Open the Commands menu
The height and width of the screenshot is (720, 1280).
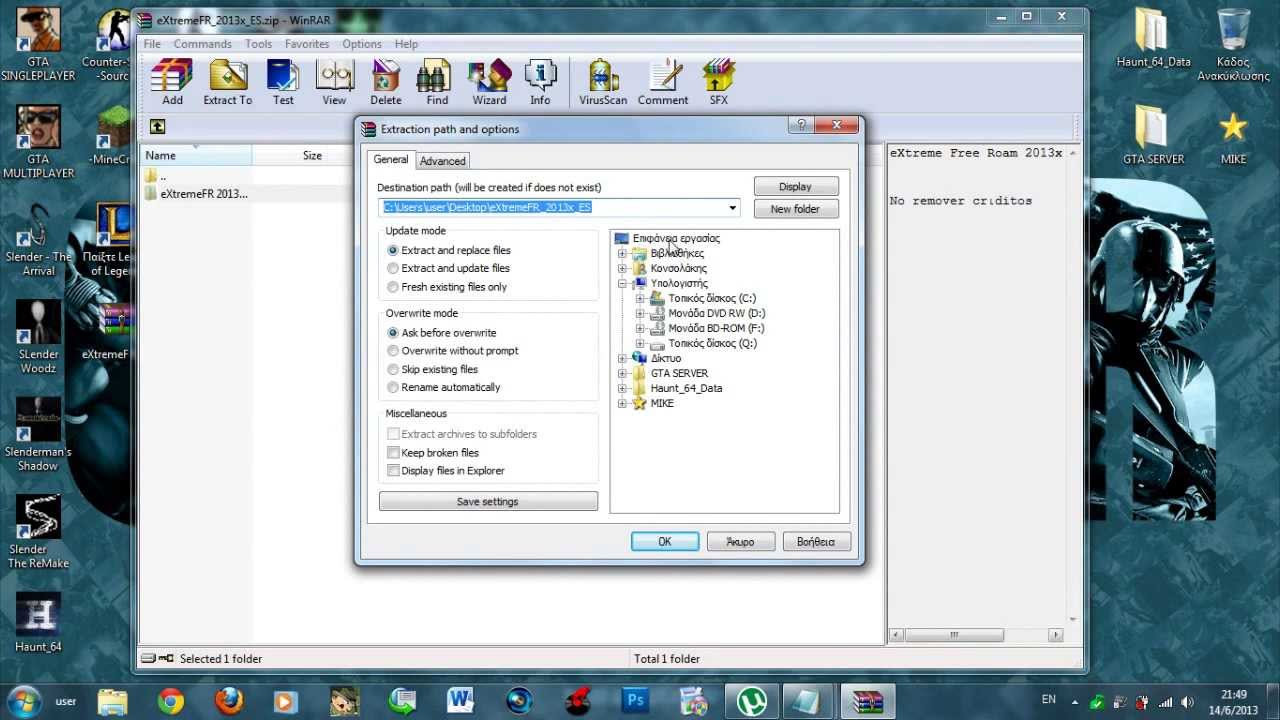point(202,44)
